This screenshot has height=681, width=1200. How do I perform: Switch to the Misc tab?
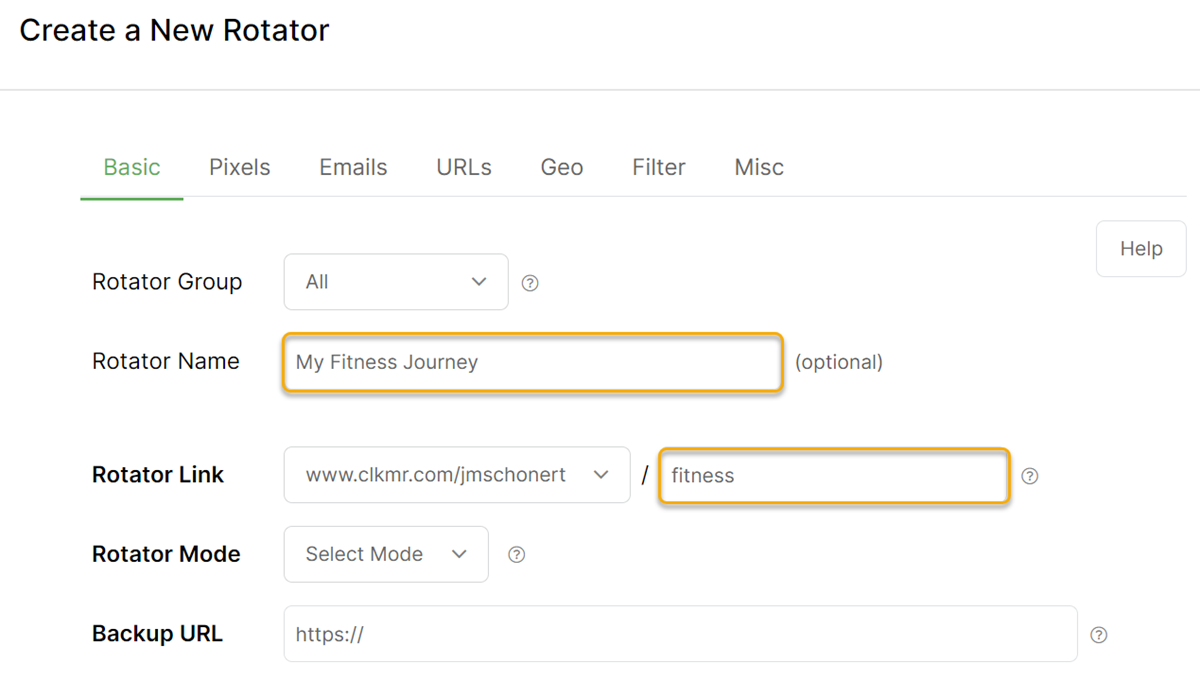pos(759,168)
